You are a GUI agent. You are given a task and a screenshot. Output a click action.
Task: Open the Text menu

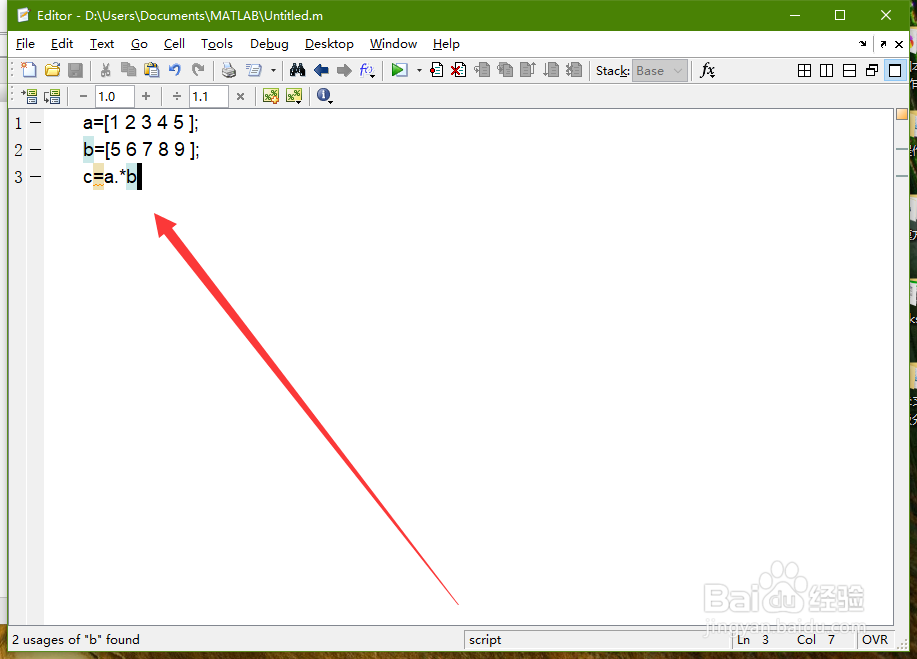pos(102,44)
